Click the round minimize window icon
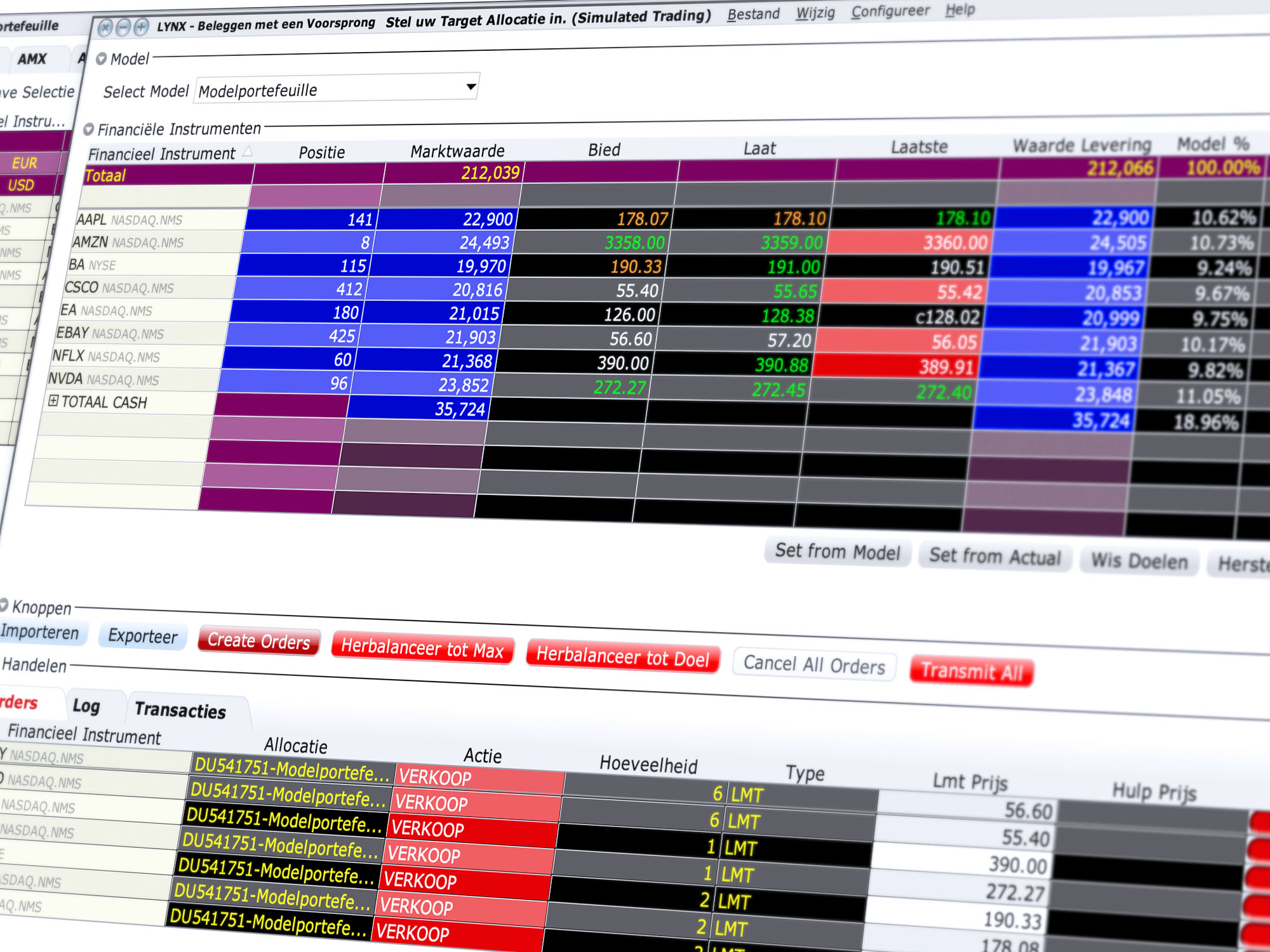 click(x=123, y=27)
